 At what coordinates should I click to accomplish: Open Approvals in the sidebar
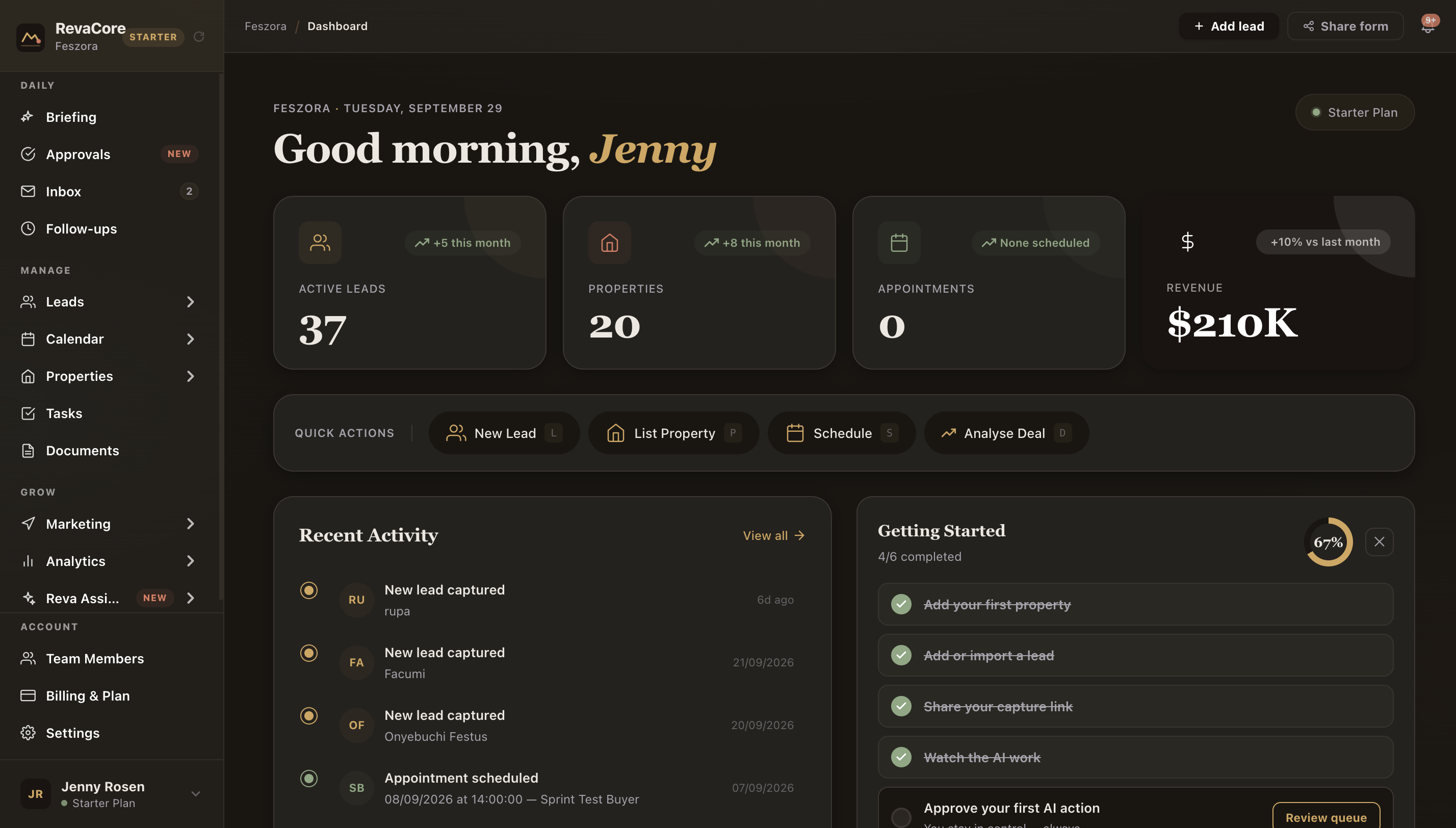[109, 154]
